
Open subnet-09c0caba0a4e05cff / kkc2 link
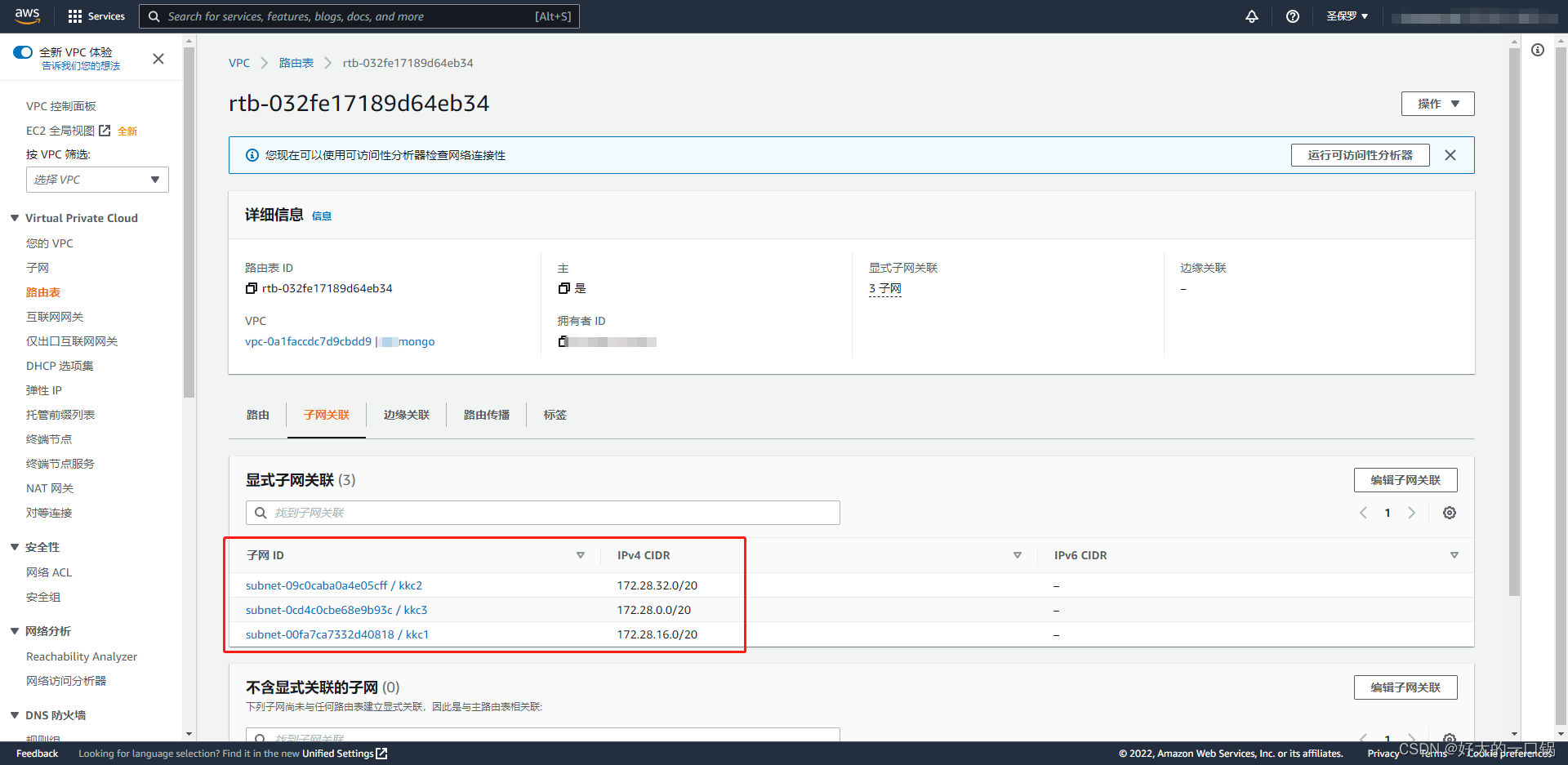tap(333, 585)
